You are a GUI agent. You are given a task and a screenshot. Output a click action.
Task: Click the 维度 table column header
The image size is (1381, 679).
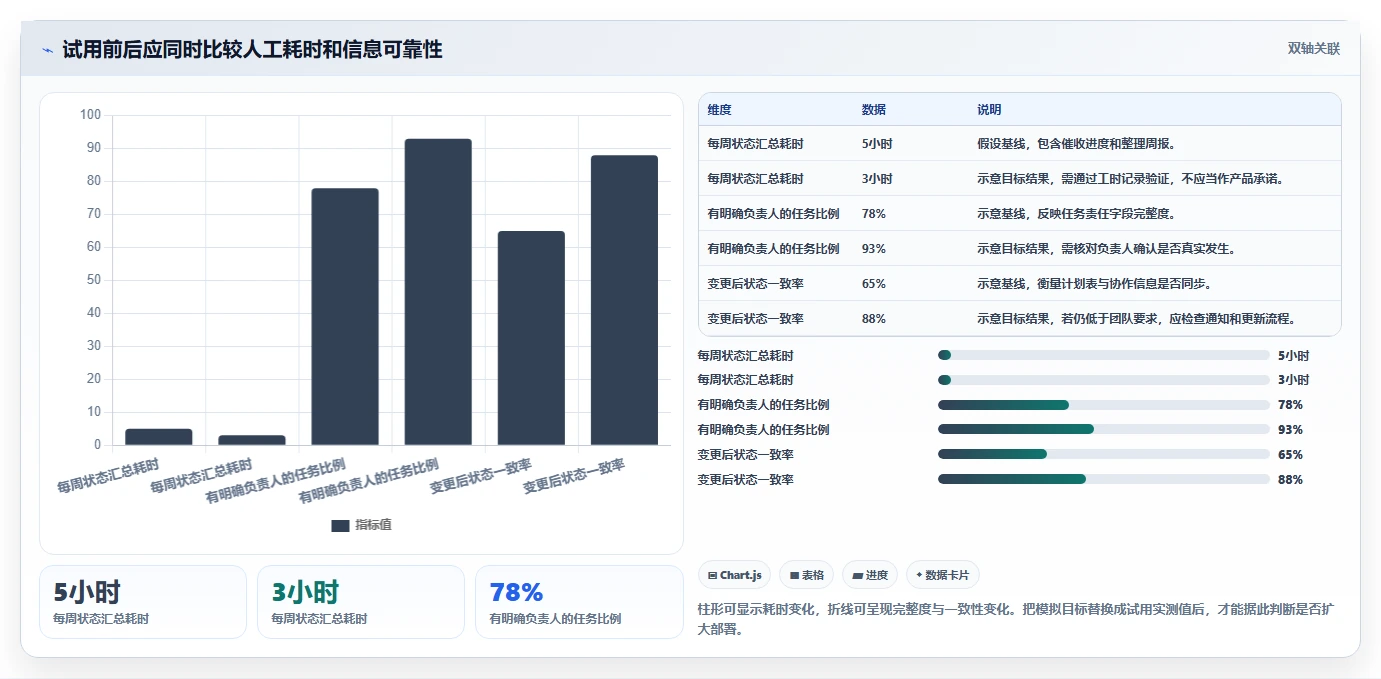719,110
